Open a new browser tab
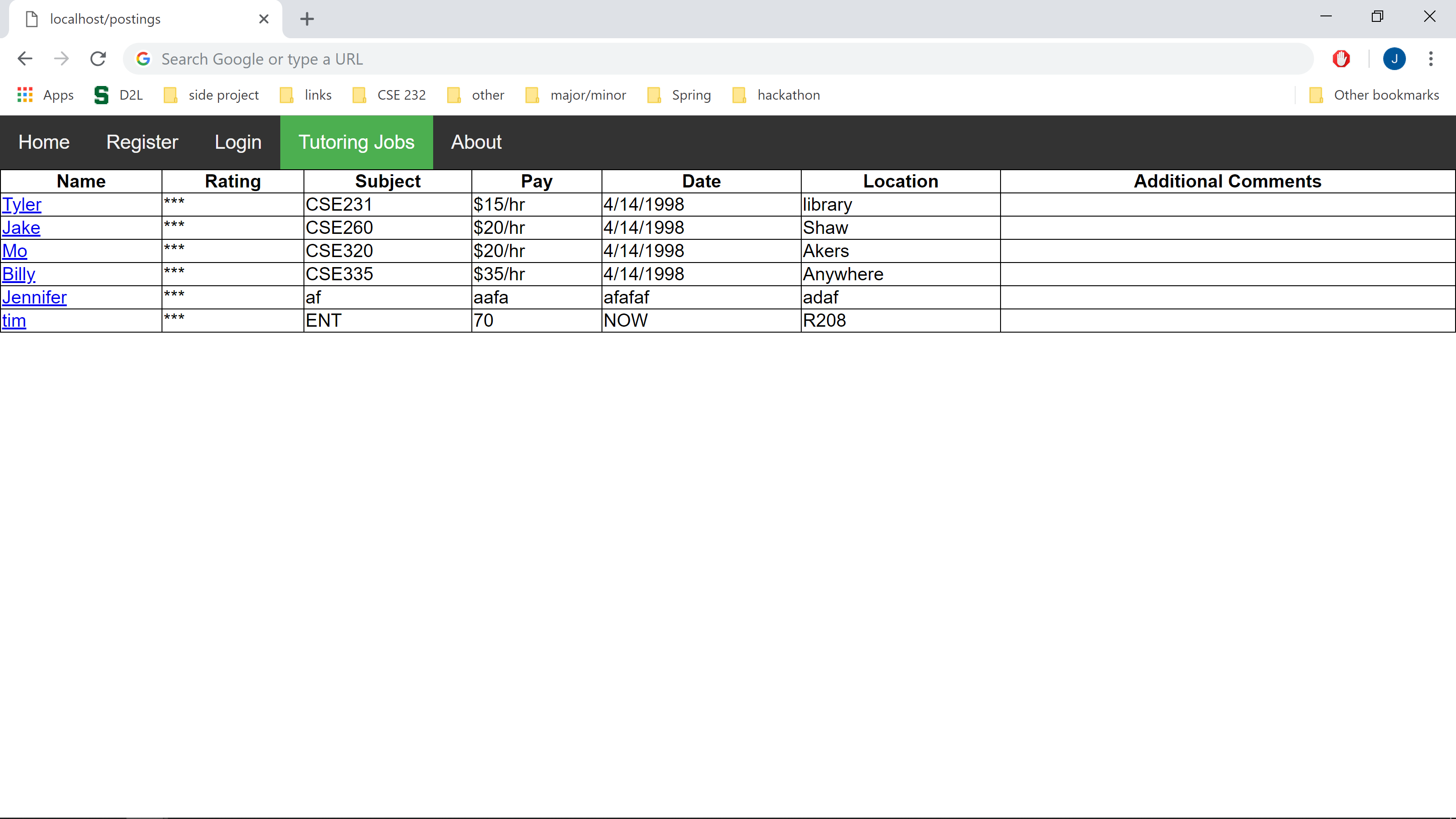 [x=307, y=19]
